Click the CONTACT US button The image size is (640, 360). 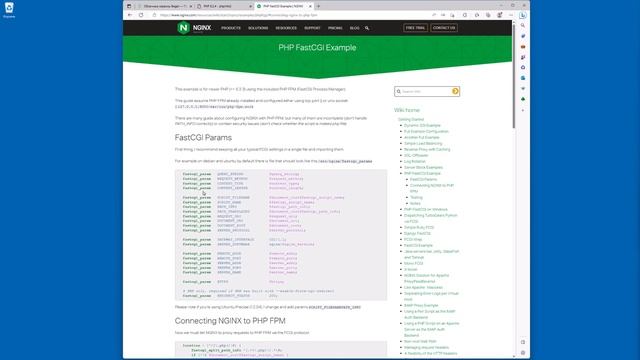click(x=444, y=28)
